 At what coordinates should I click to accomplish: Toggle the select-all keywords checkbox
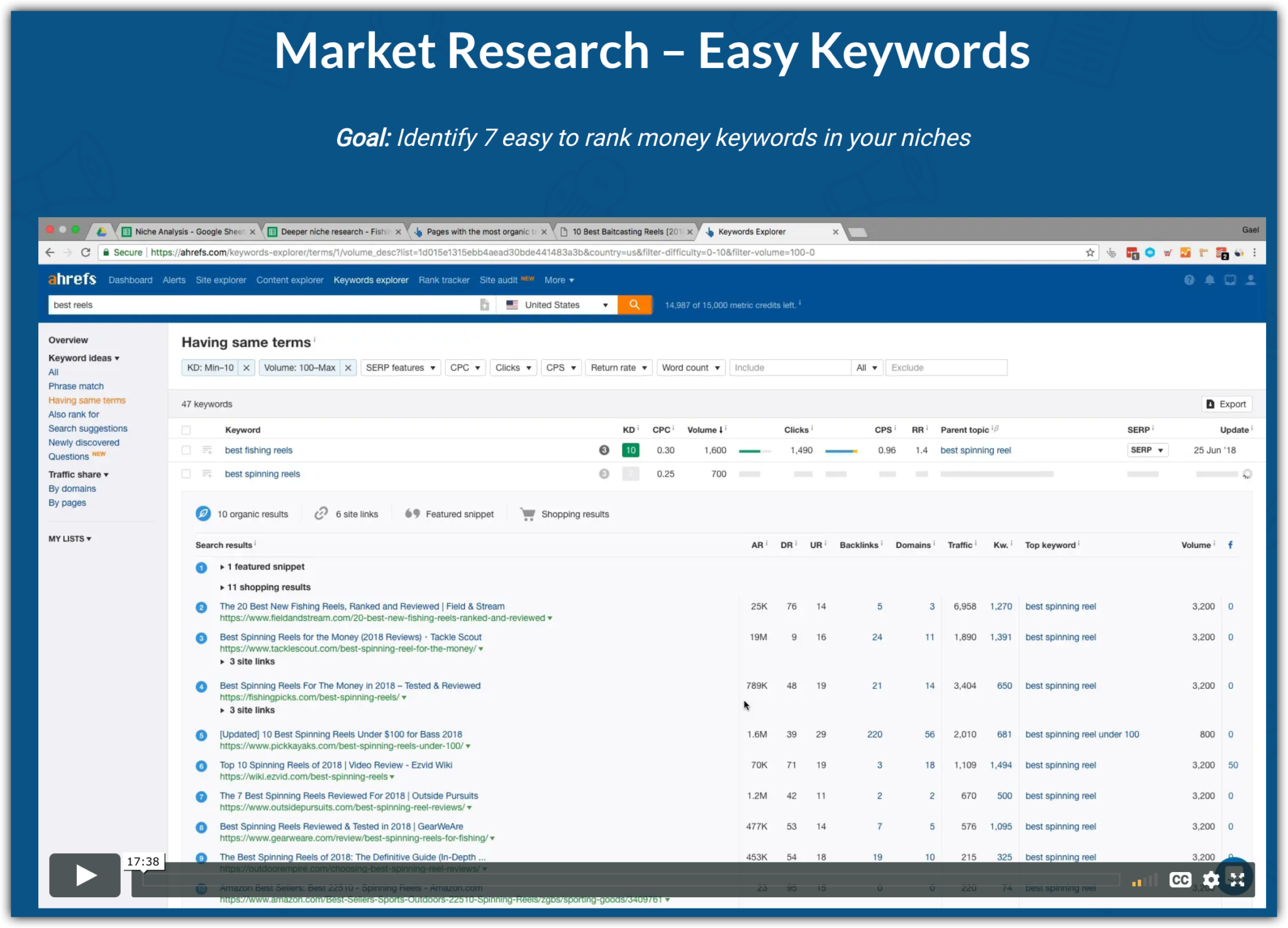186,430
